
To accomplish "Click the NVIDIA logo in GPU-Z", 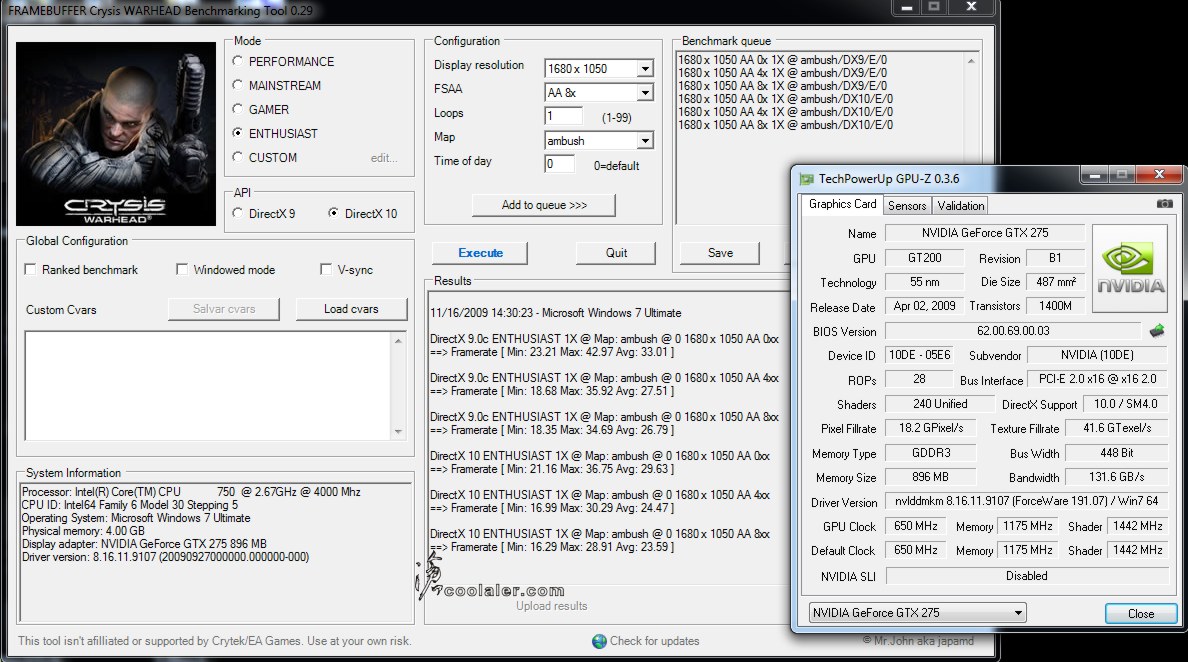I will click(x=1130, y=269).
